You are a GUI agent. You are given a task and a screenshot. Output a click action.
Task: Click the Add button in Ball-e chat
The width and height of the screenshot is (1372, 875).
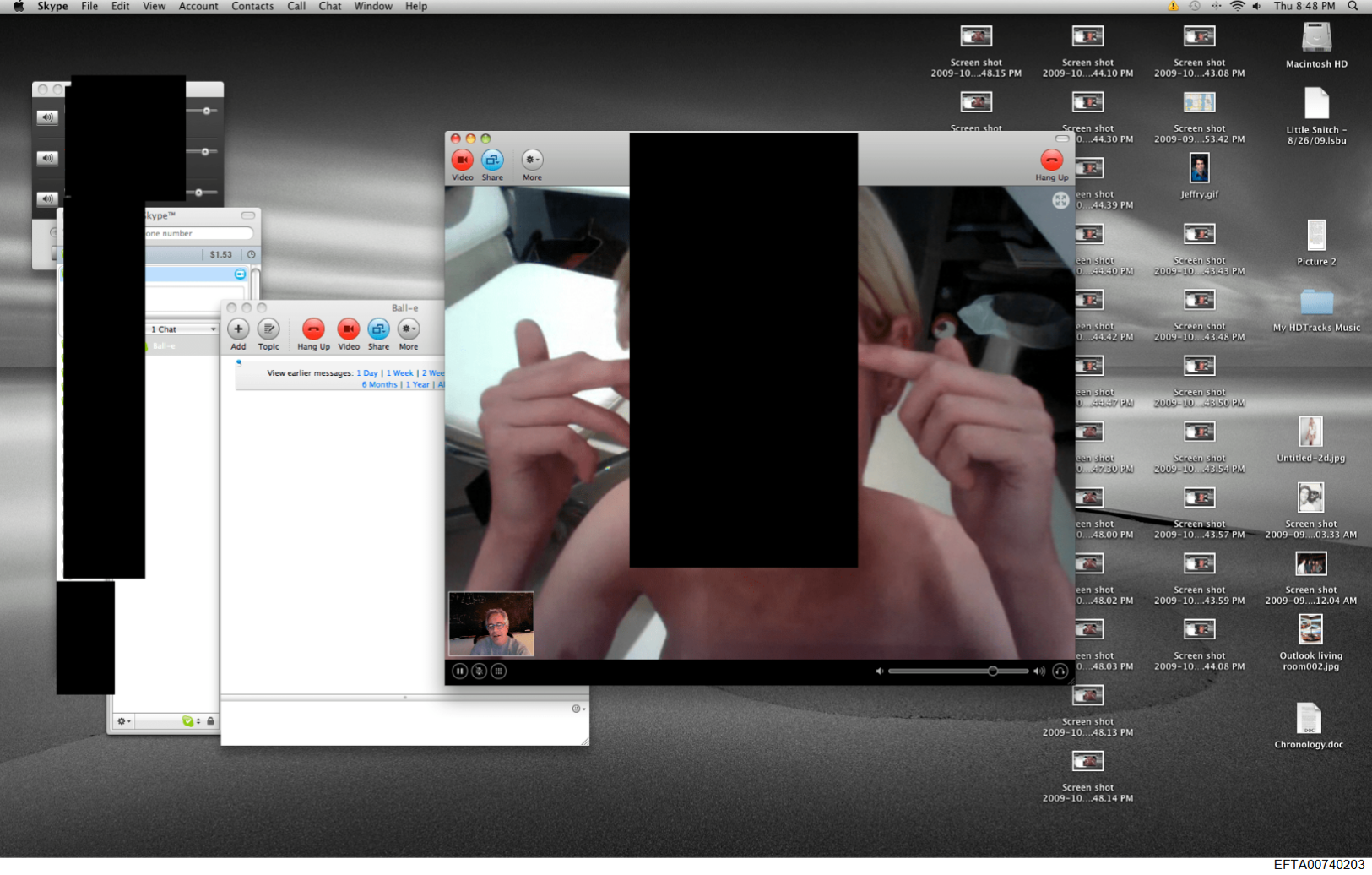[x=238, y=329]
